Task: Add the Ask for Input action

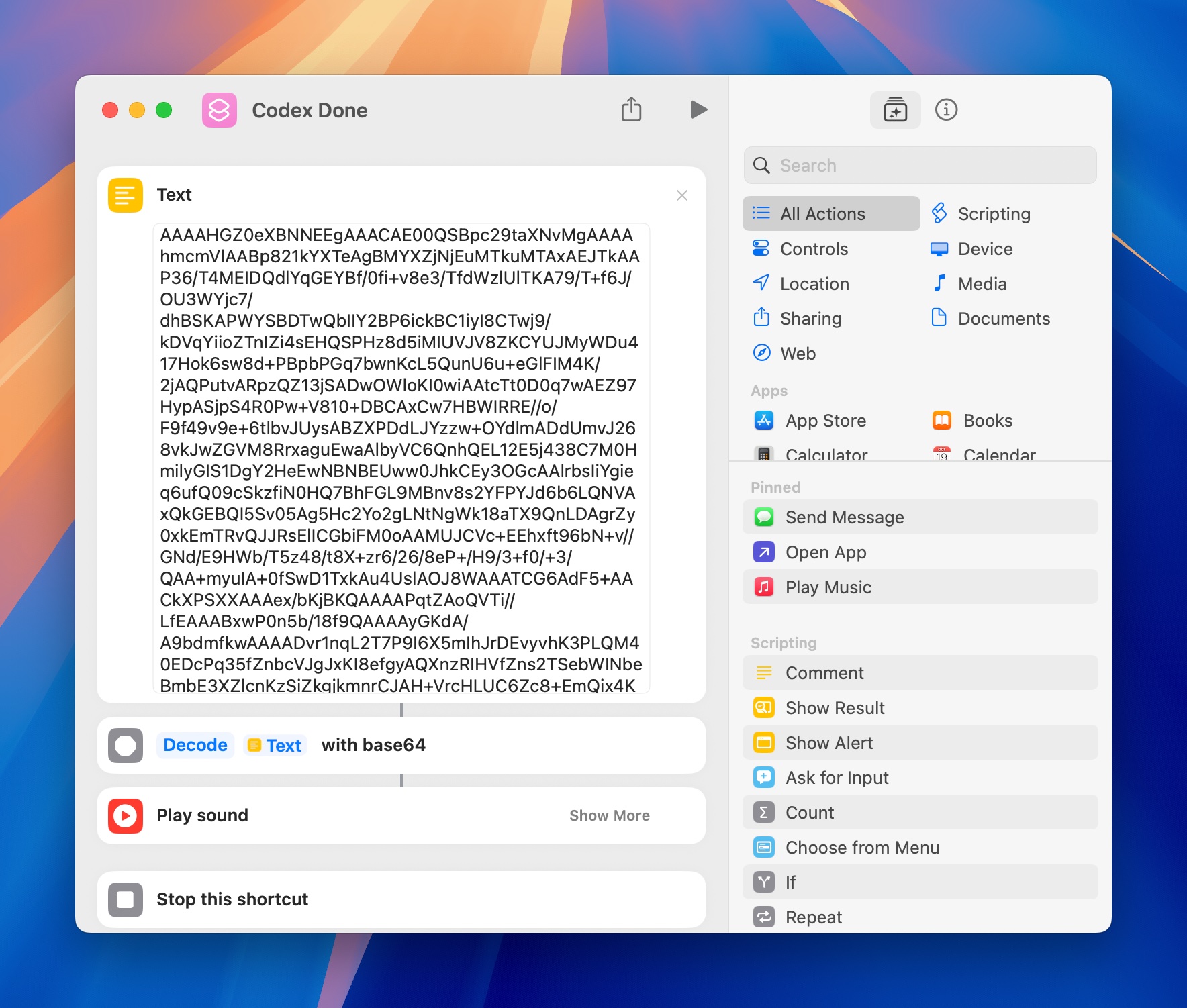Action: click(836, 777)
